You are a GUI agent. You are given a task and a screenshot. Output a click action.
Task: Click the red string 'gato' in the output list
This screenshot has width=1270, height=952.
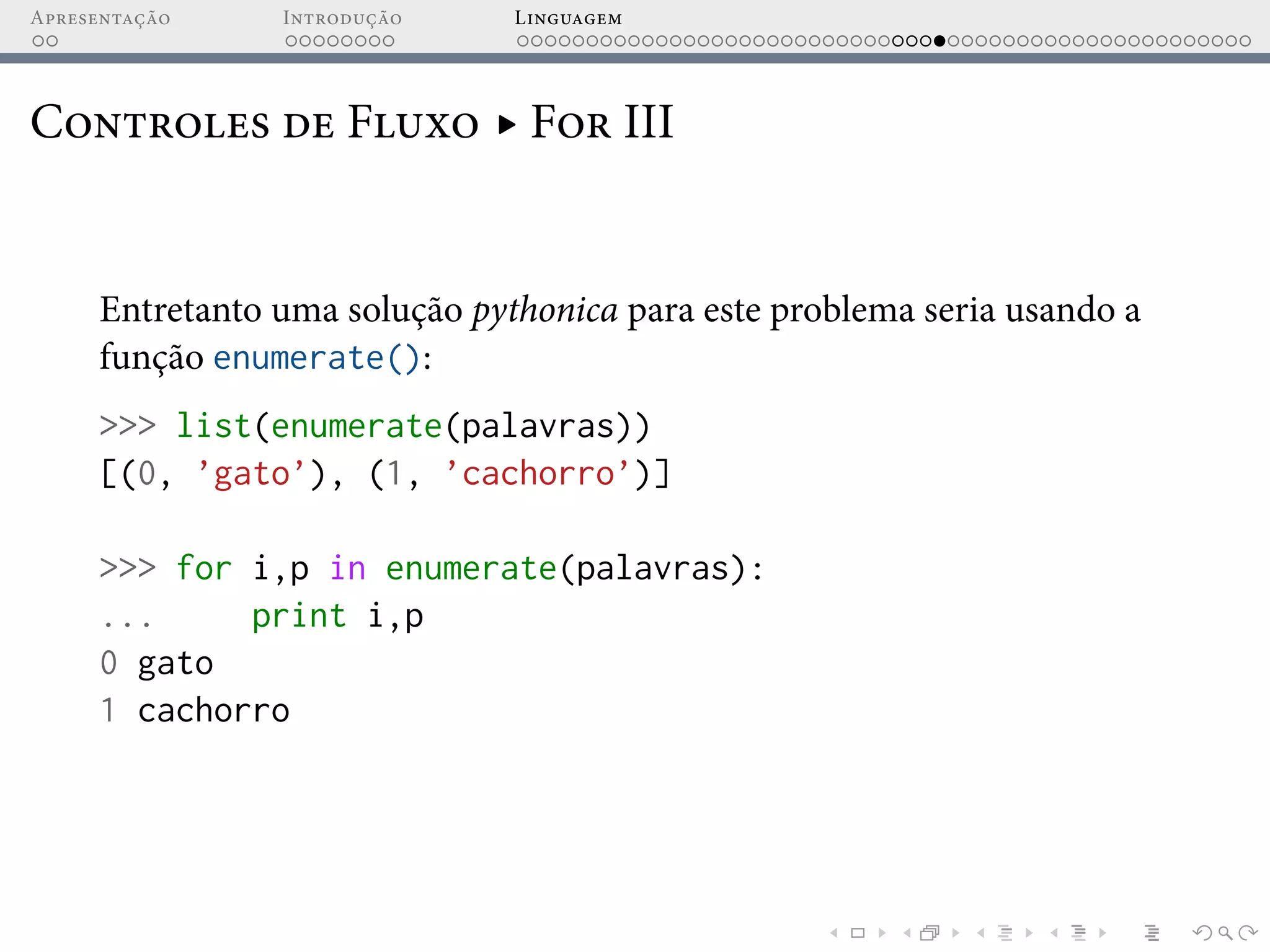[252, 475]
